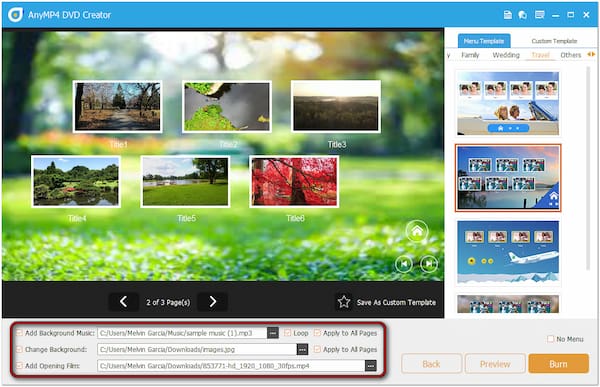This screenshot has height=387, width=600.
Task: Toggle the Add Background Music checkbox
Action: (19, 333)
